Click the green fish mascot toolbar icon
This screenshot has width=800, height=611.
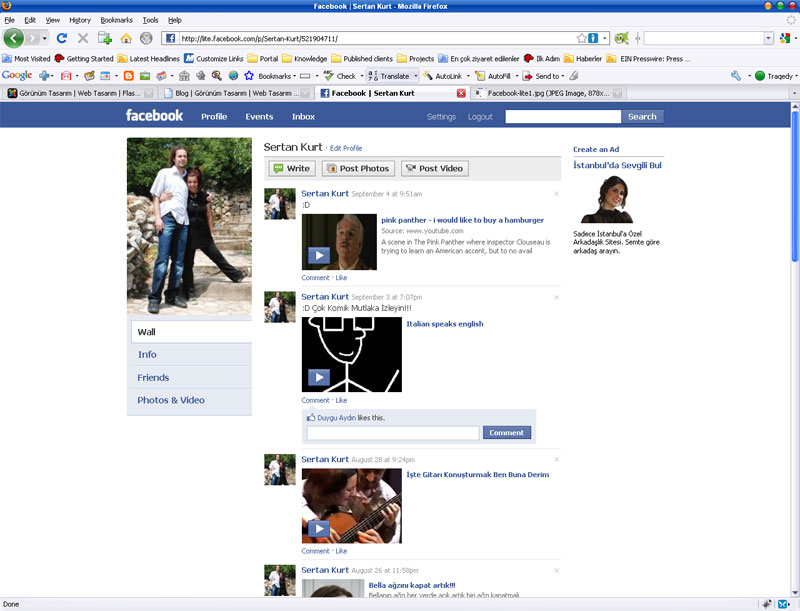621,38
